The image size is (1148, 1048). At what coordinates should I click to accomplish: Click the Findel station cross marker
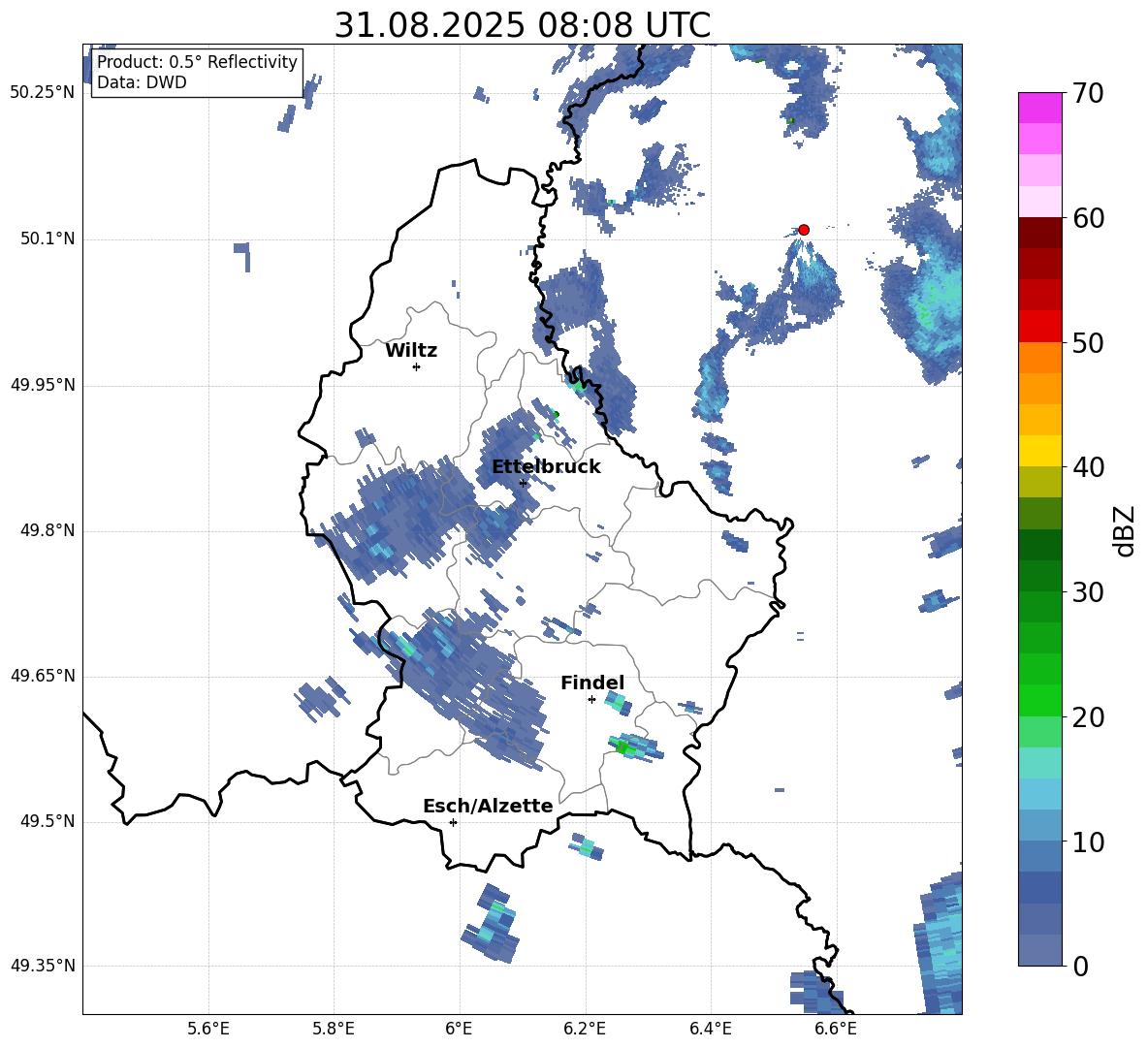click(x=591, y=699)
